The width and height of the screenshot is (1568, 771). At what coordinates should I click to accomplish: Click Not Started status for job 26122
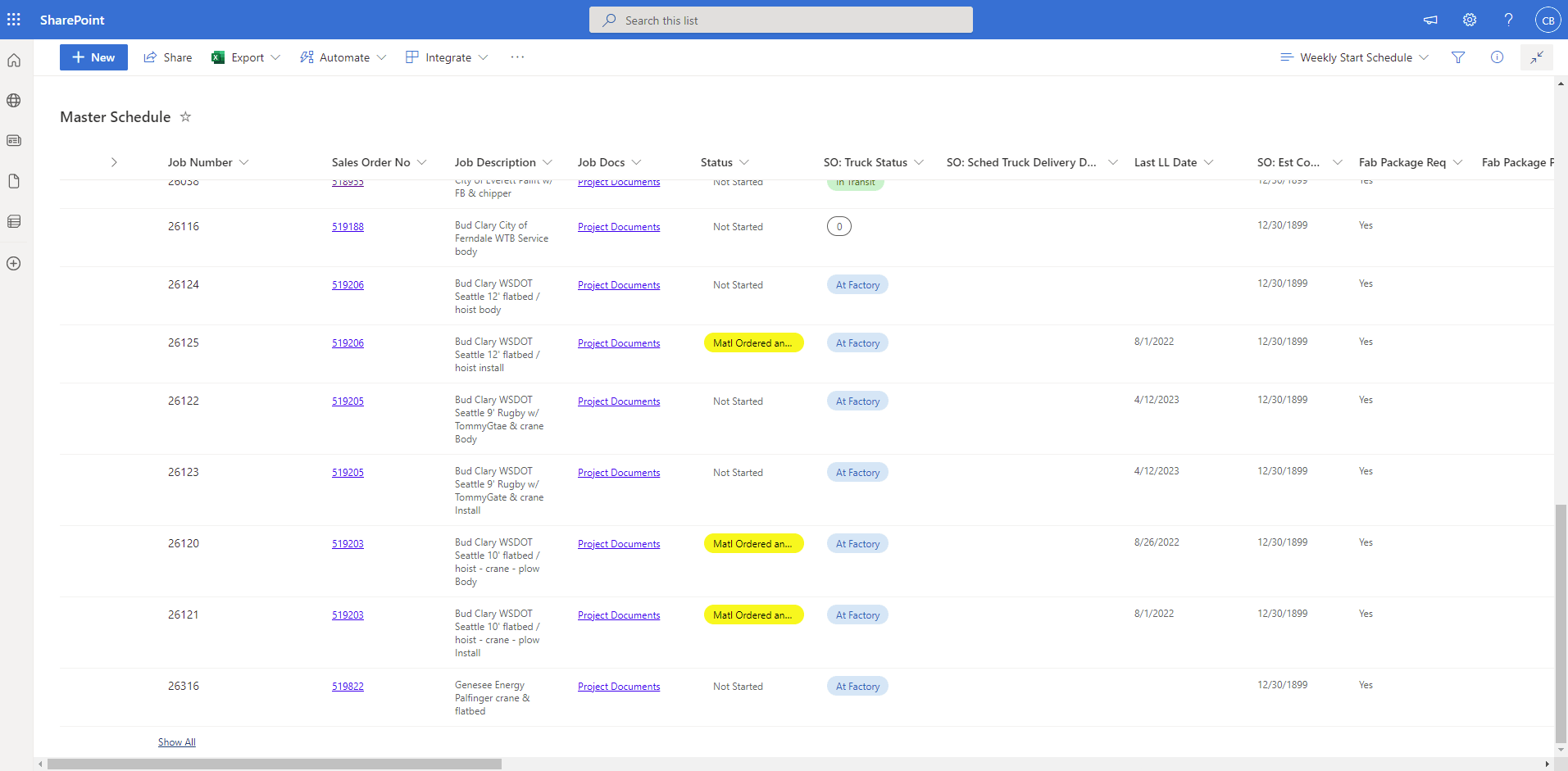coord(738,401)
